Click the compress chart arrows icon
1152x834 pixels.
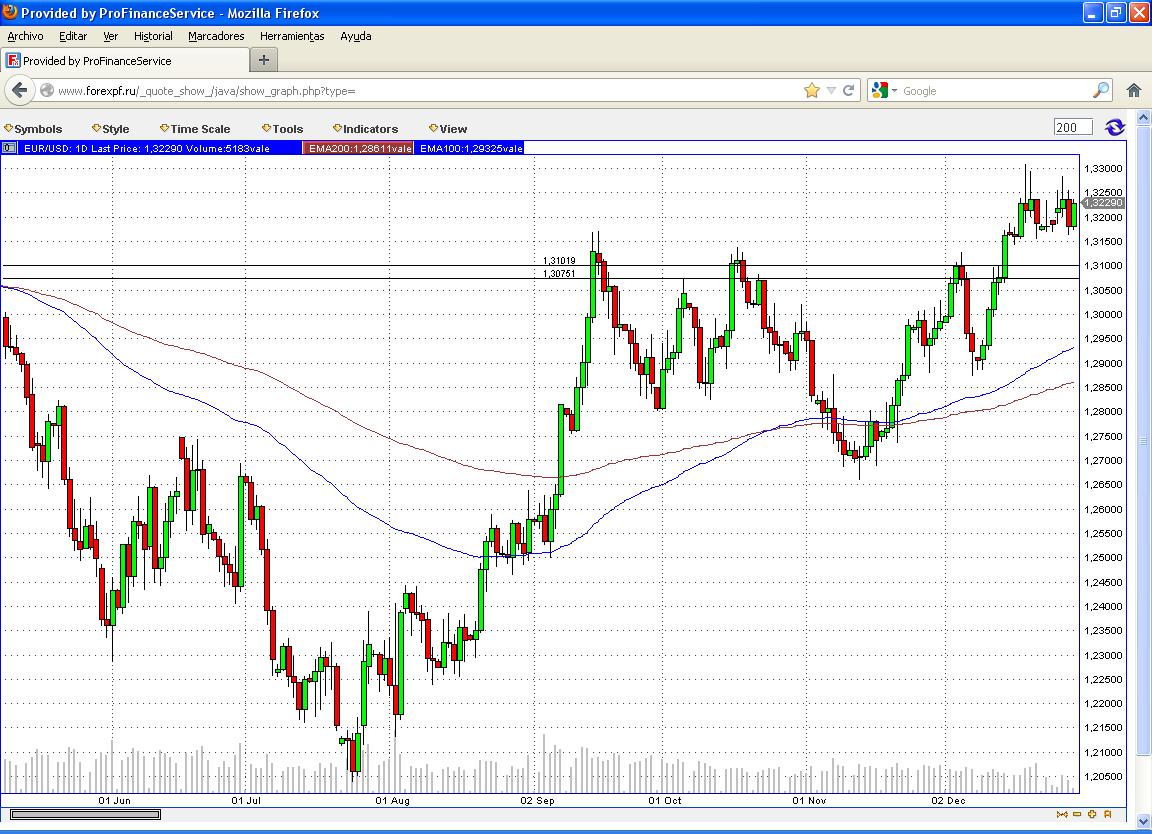pyautogui.click(x=1060, y=814)
